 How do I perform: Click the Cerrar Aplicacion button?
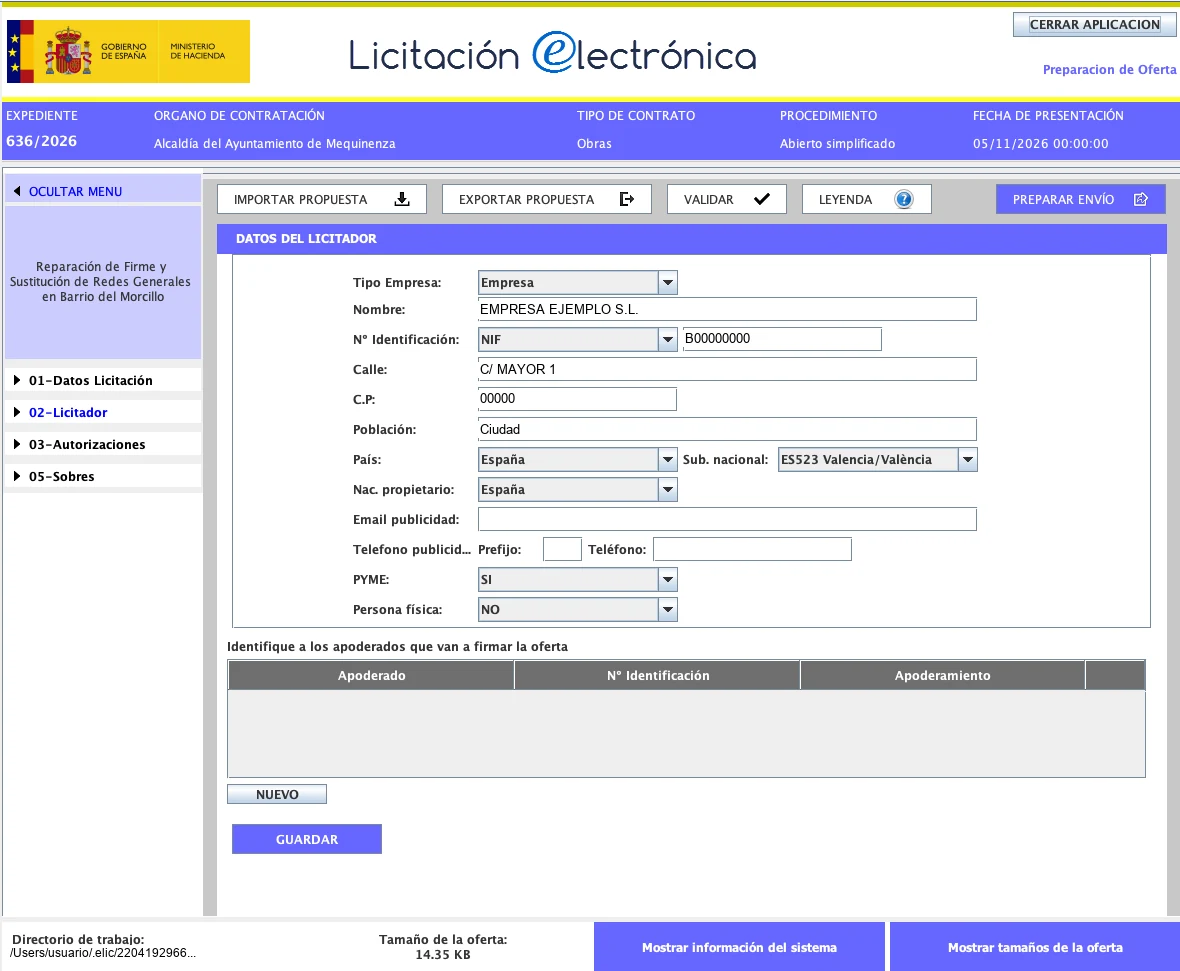coord(1094,25)
